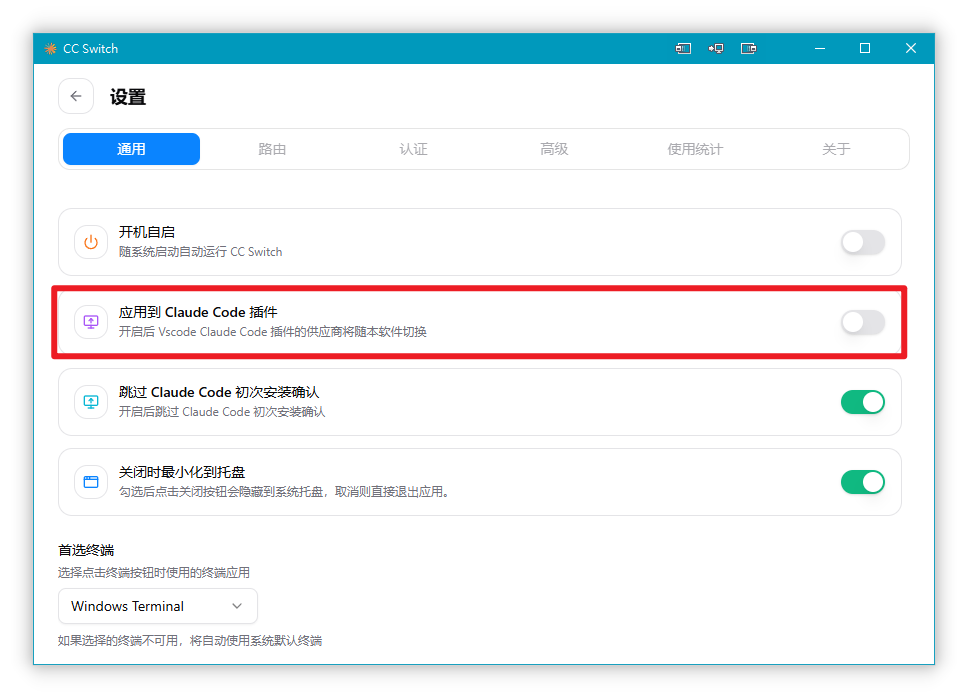Viewport: 968px width, 698px height.
Task: Close the CC Switch window
Action: click(x=911, y=48)
